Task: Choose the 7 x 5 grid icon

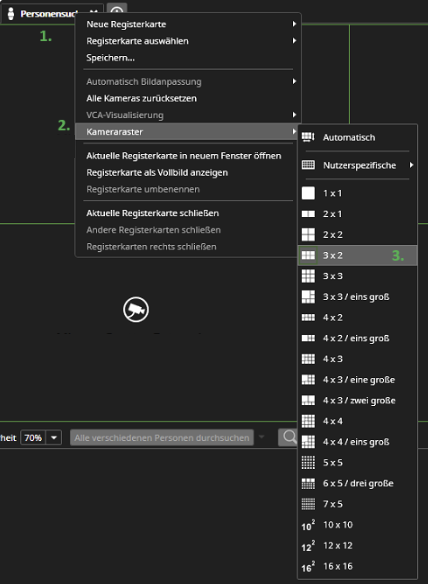Action: pos(308,504)
